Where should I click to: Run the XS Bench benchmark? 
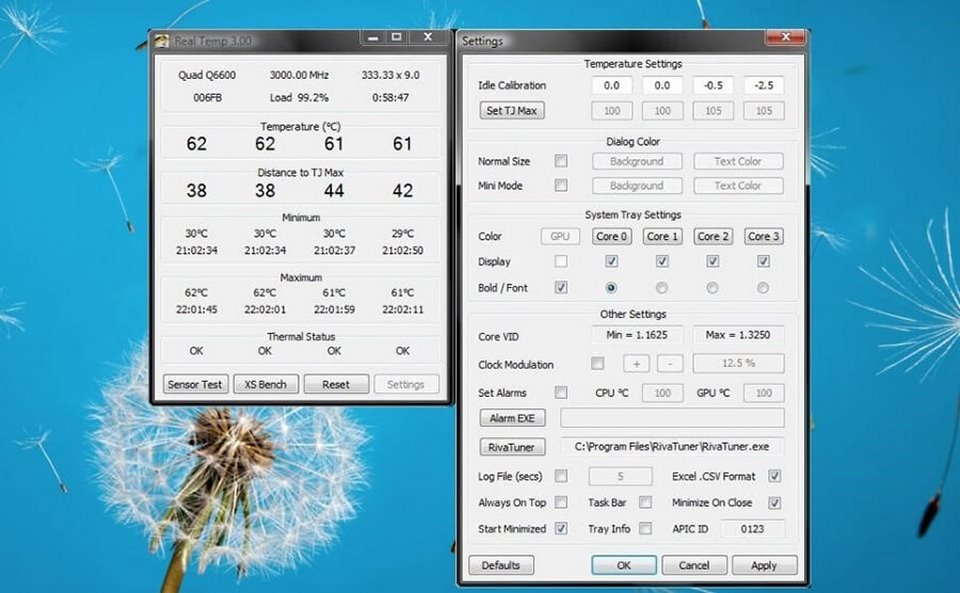pos(266,384)
